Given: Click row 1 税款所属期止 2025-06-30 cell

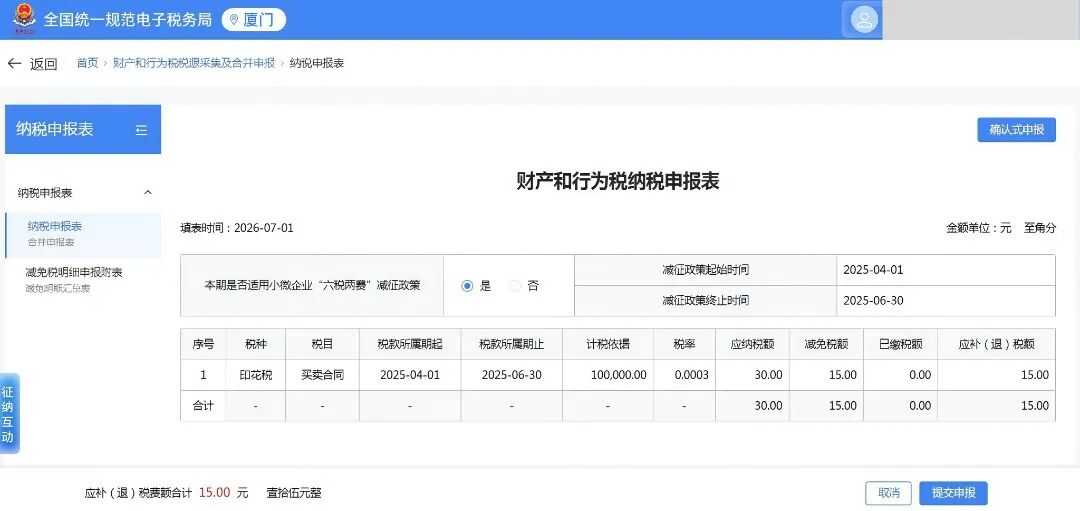Looking at the screenshot, I should click(x=511, y=375).
